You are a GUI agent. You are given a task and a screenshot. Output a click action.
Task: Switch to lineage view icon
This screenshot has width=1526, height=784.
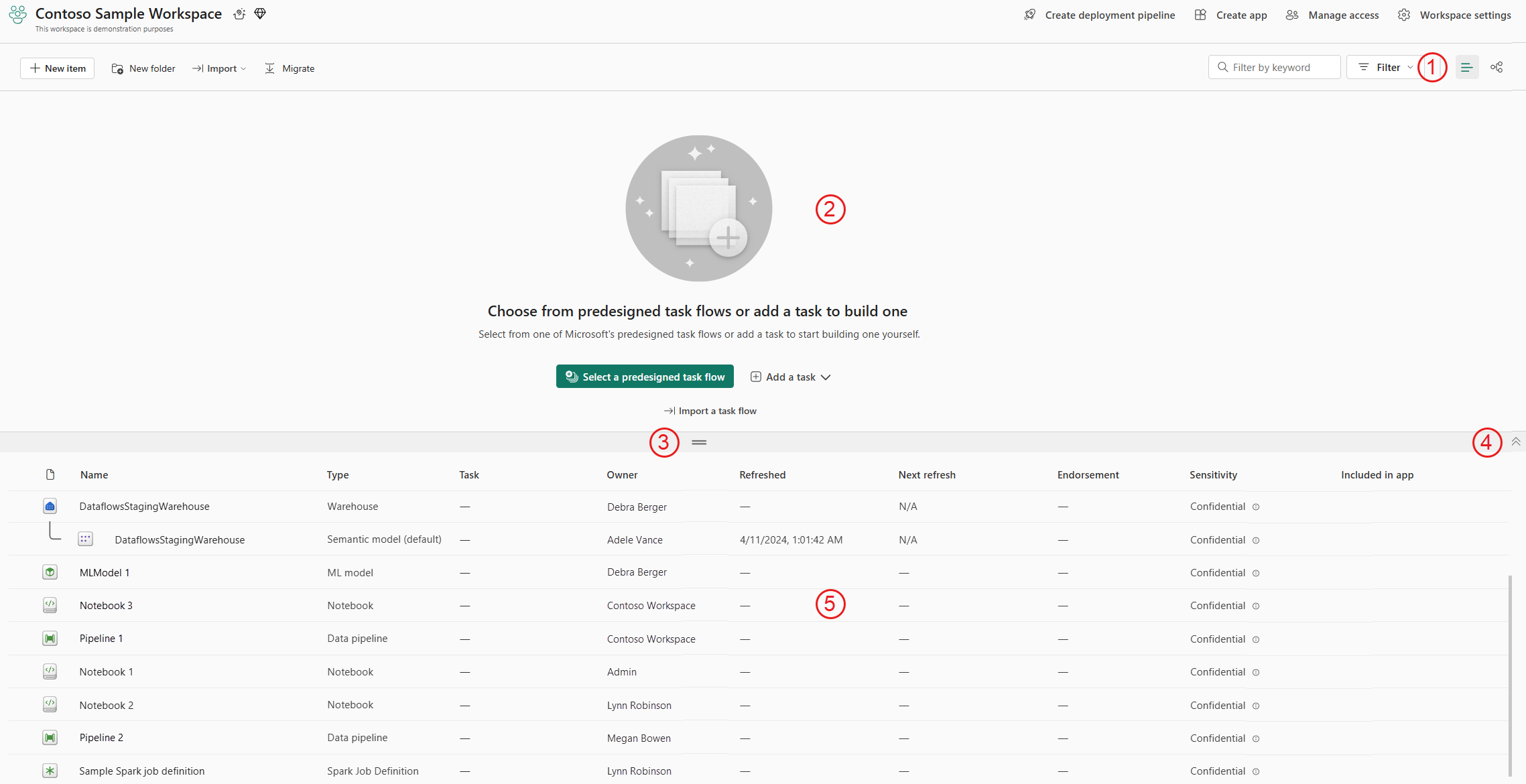click(x=1497, y=68)
